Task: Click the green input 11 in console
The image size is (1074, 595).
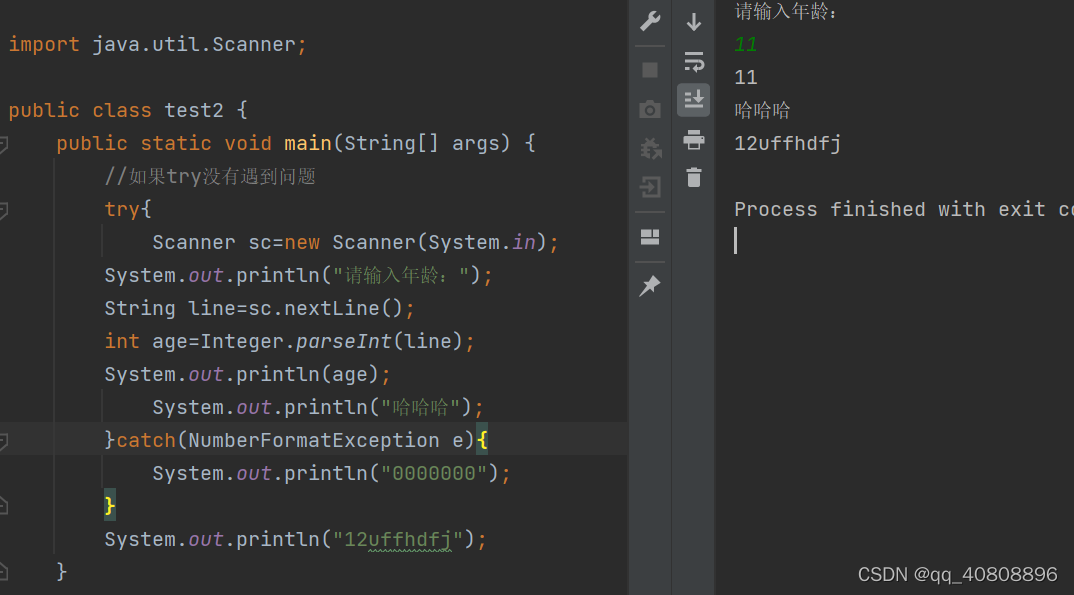Action: [x=745, y=45]
